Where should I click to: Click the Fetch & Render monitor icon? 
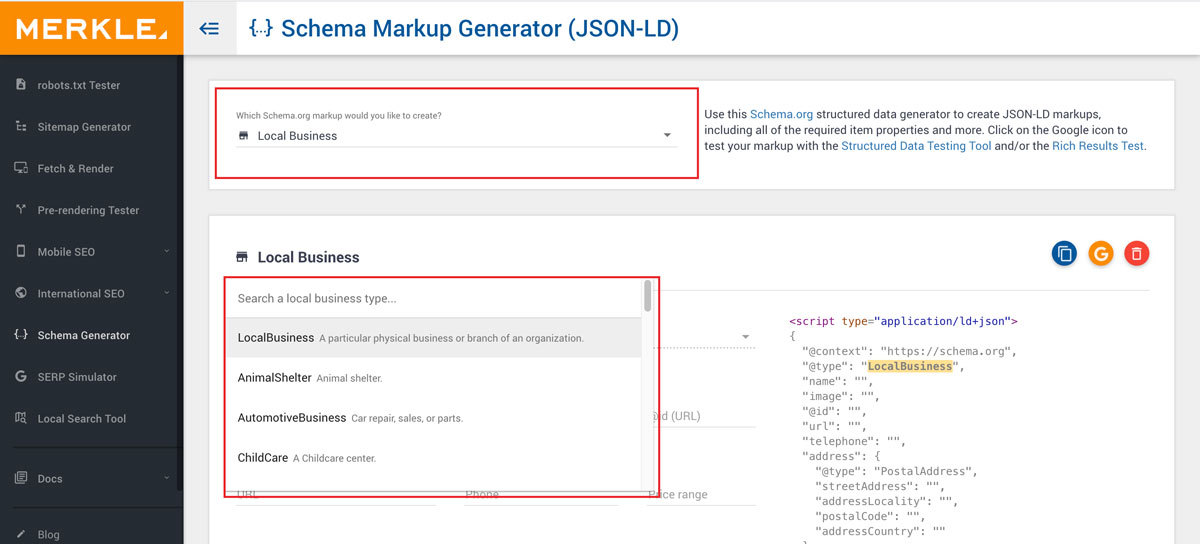point(20,168)
